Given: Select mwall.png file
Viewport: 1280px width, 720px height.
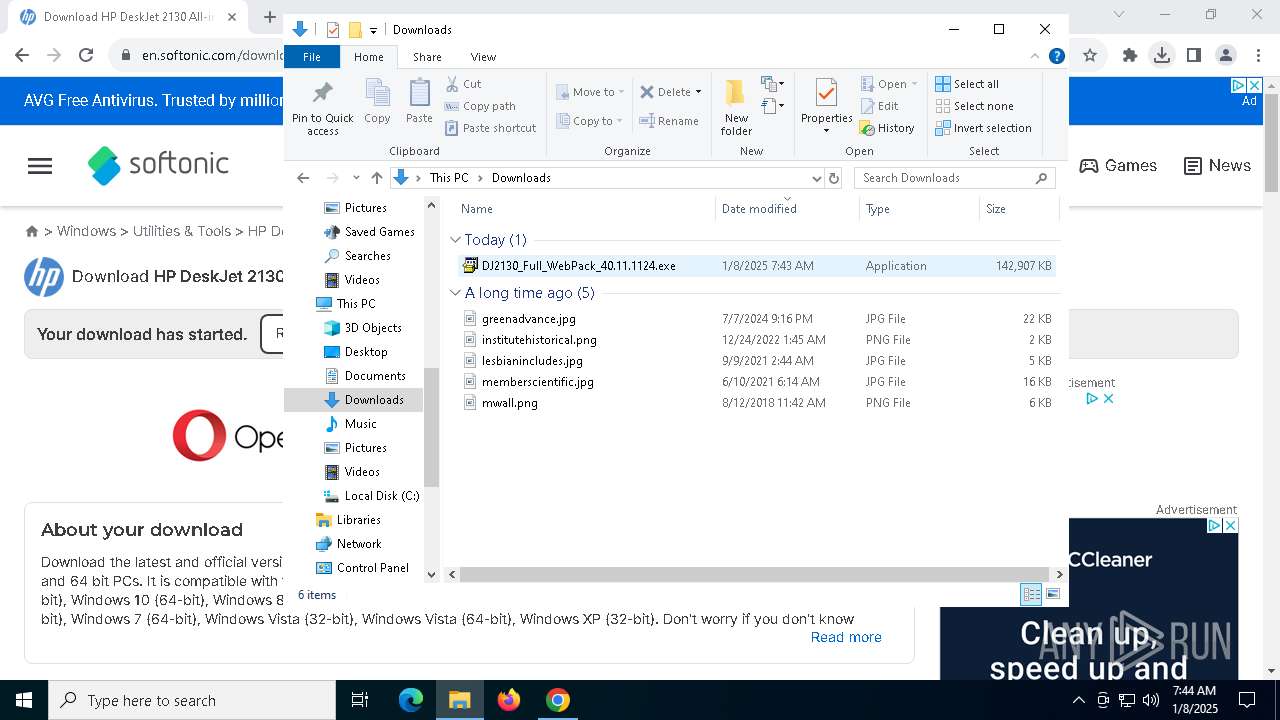Looking at the screenshot, I should [x=756, y=403].
